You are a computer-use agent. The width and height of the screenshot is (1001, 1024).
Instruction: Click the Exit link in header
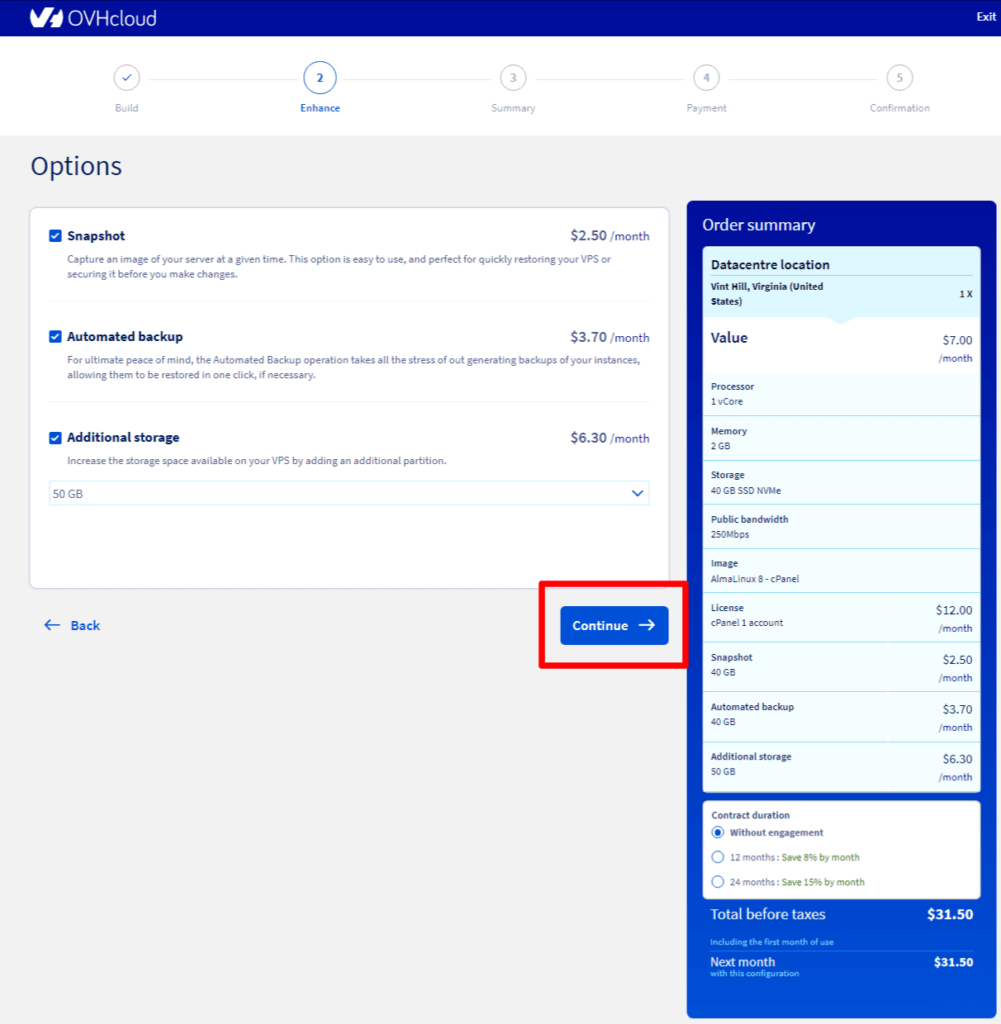[985, 17]
